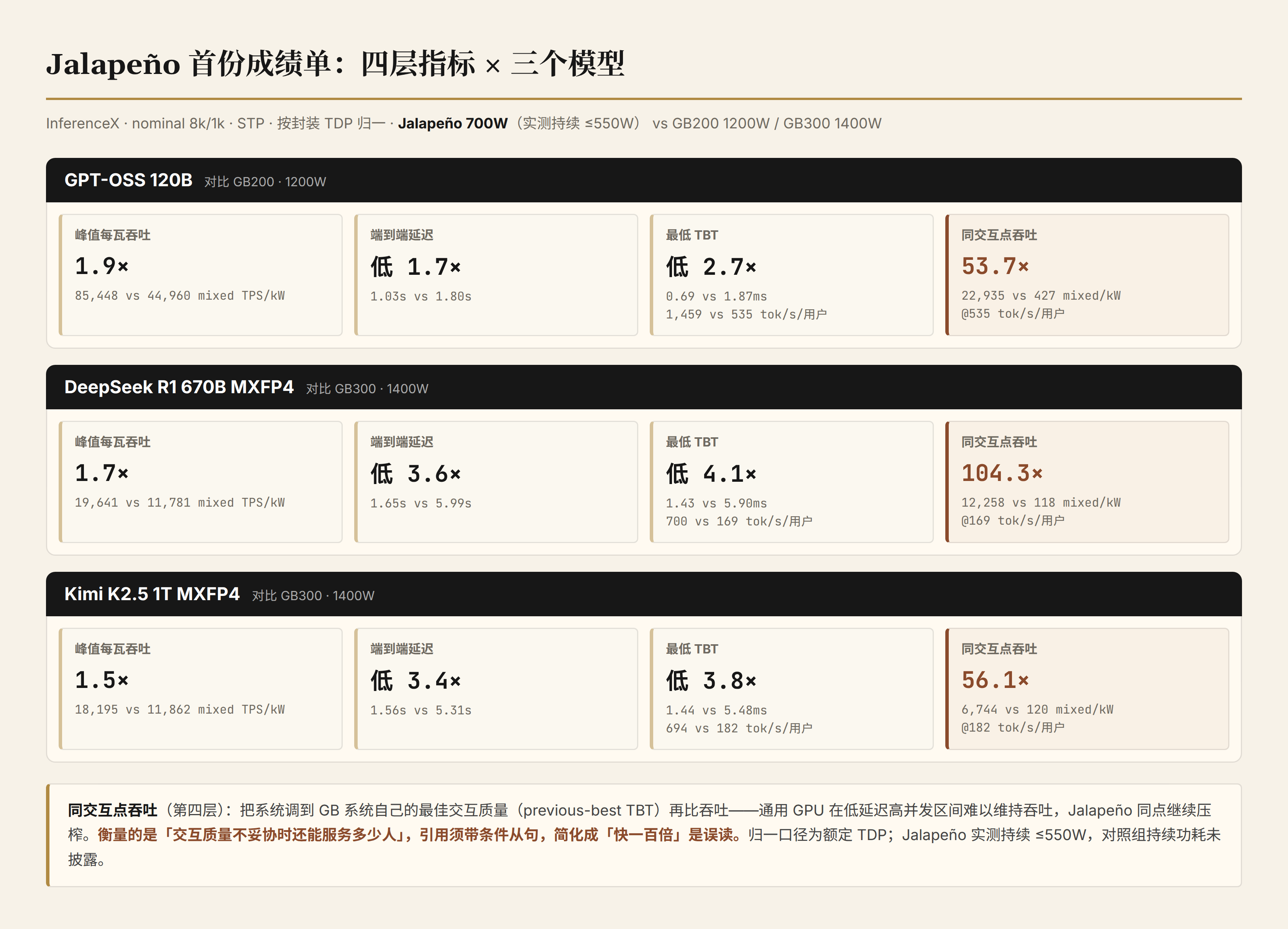
Task: Click '700 vs 169 tok/s/用户' text
Action: pos(739,521)
